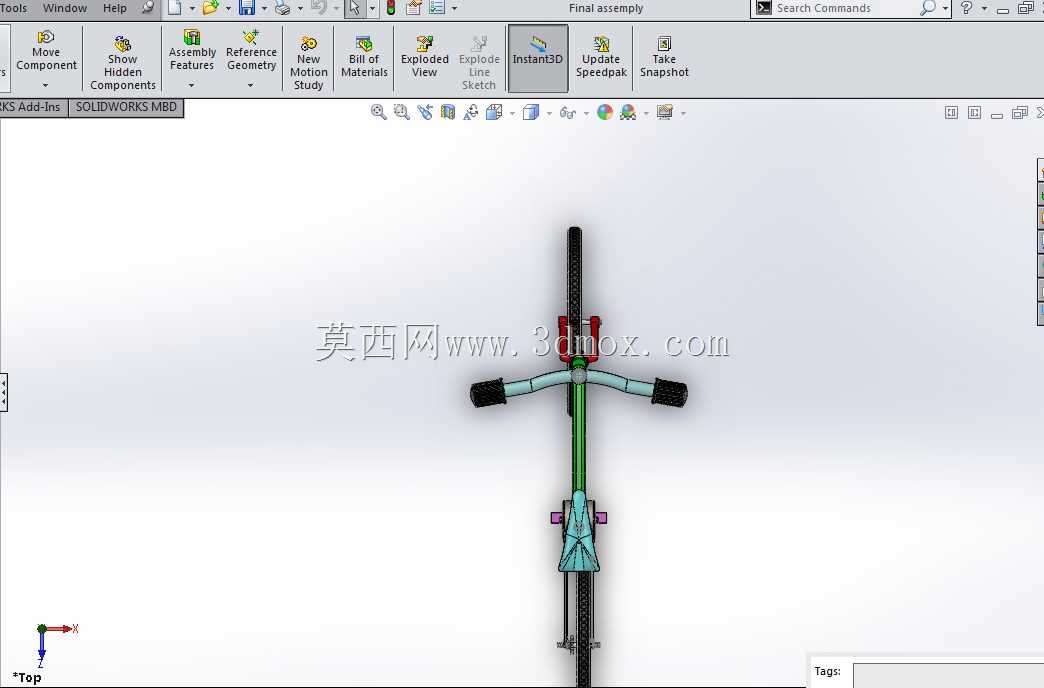Screen dimensions: 1044x688
Task: Expand Apply Scene dropdown arrow
Action: click(647, 113)
